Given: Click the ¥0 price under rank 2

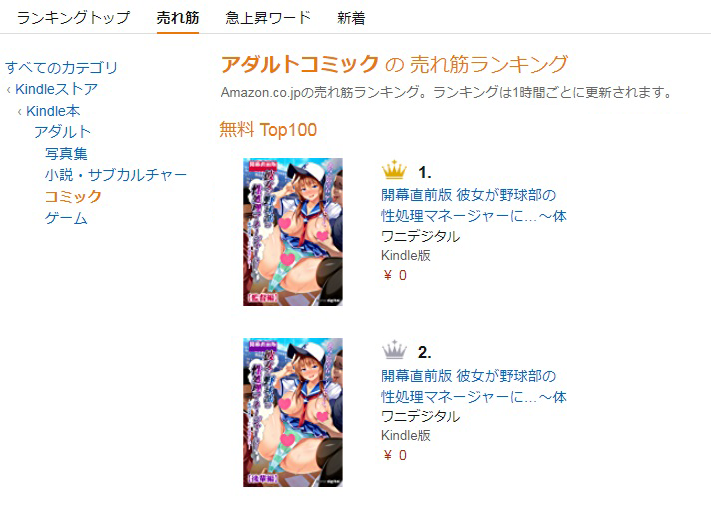Looking at the screenshot, I should point(395,455).
